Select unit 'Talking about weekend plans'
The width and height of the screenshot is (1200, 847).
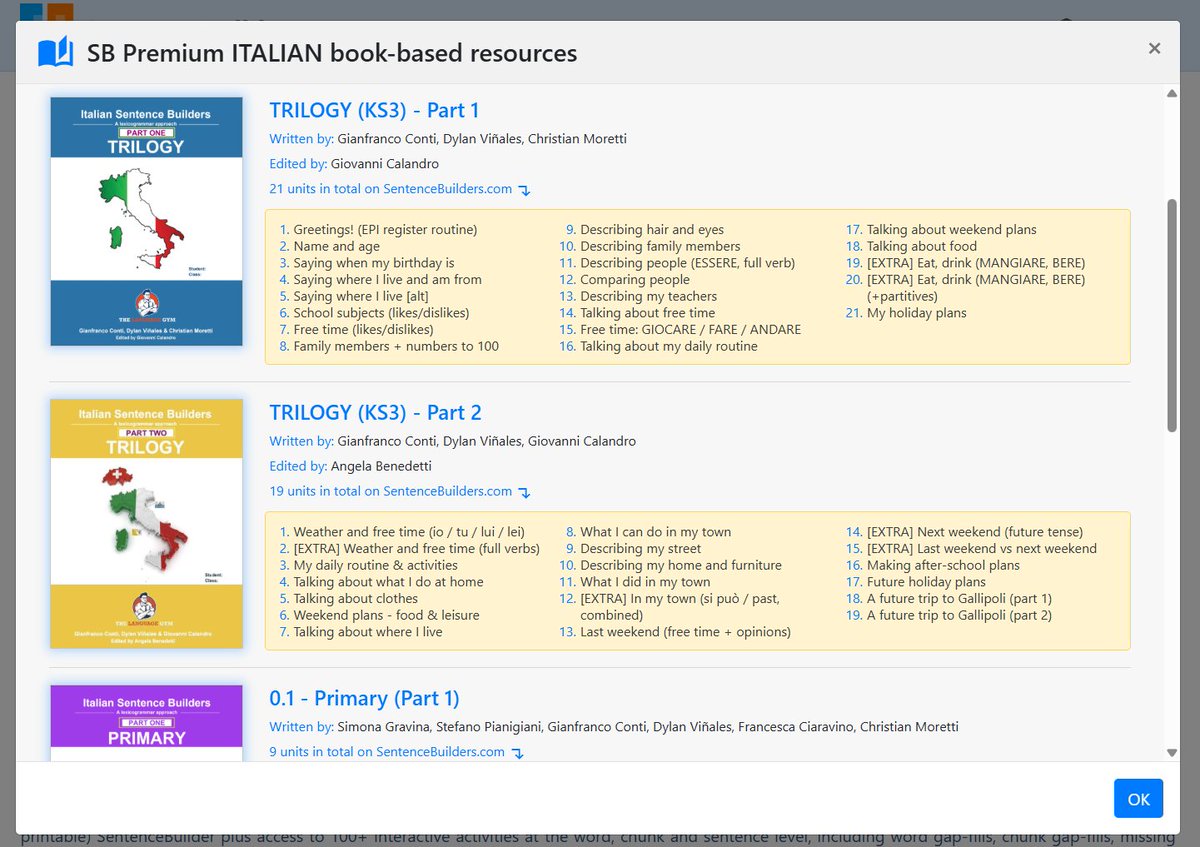[x=951, y=230]
